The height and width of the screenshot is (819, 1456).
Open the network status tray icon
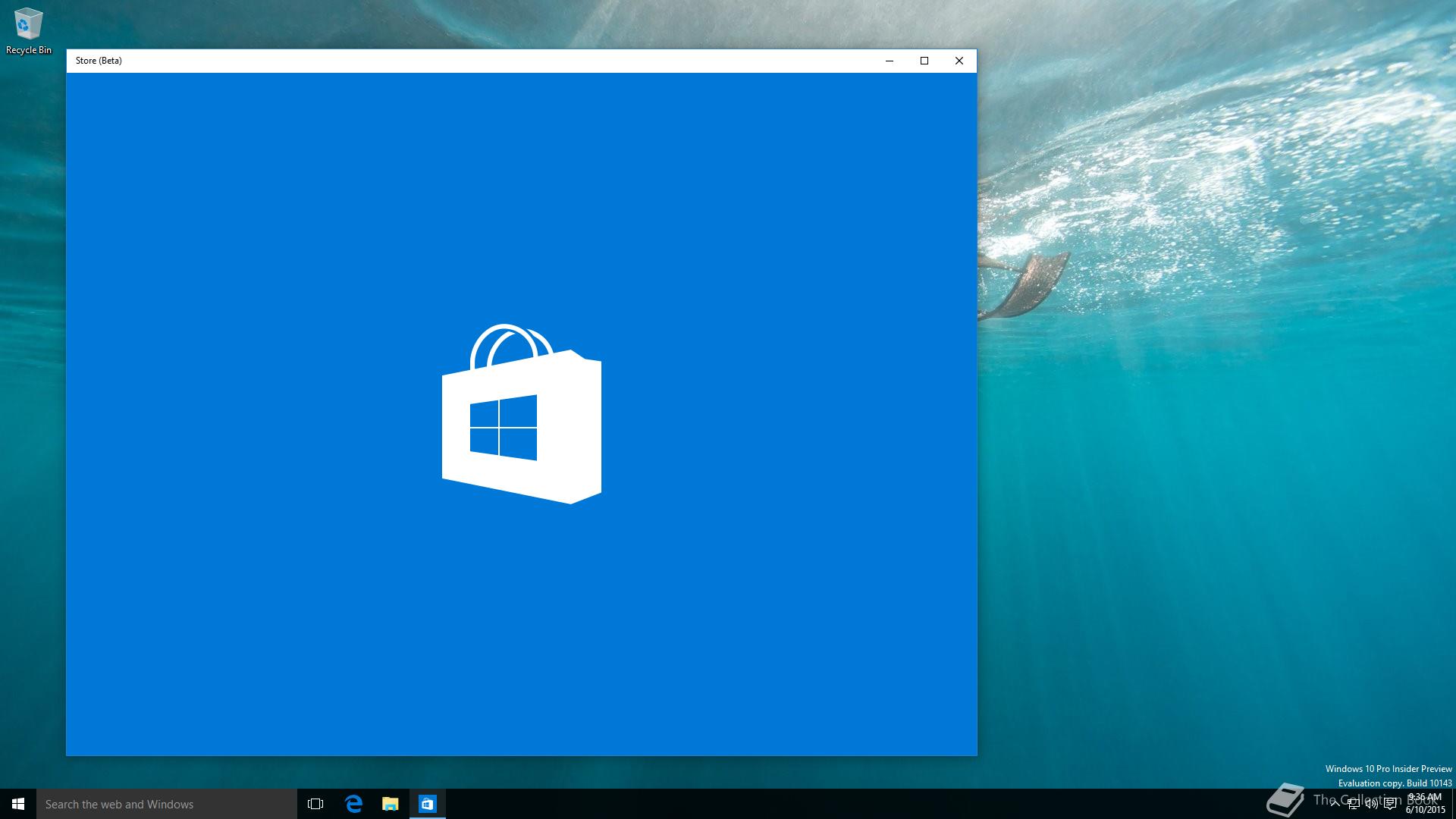(1354, 805)
